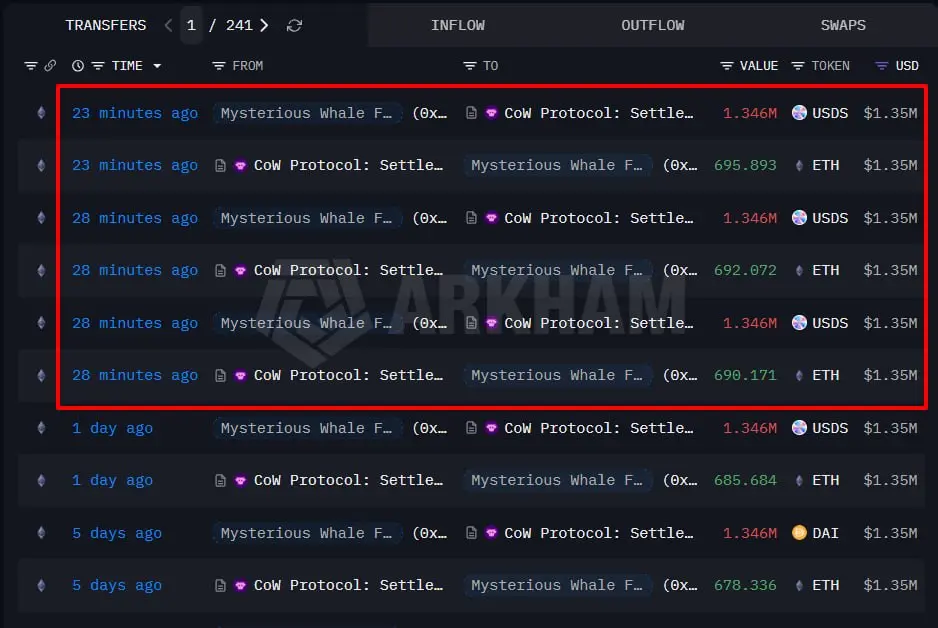Click 1.346M value in DAI row

pos(750,533)
